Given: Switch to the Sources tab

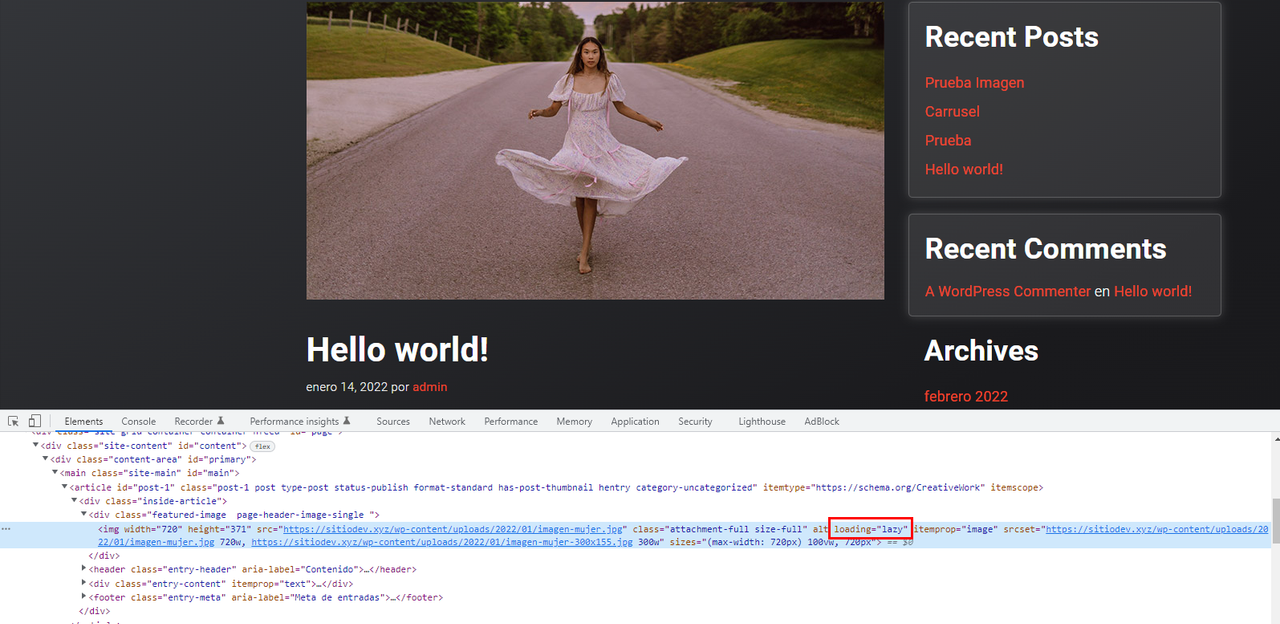Looking at the screenshot, I should 393,421.
